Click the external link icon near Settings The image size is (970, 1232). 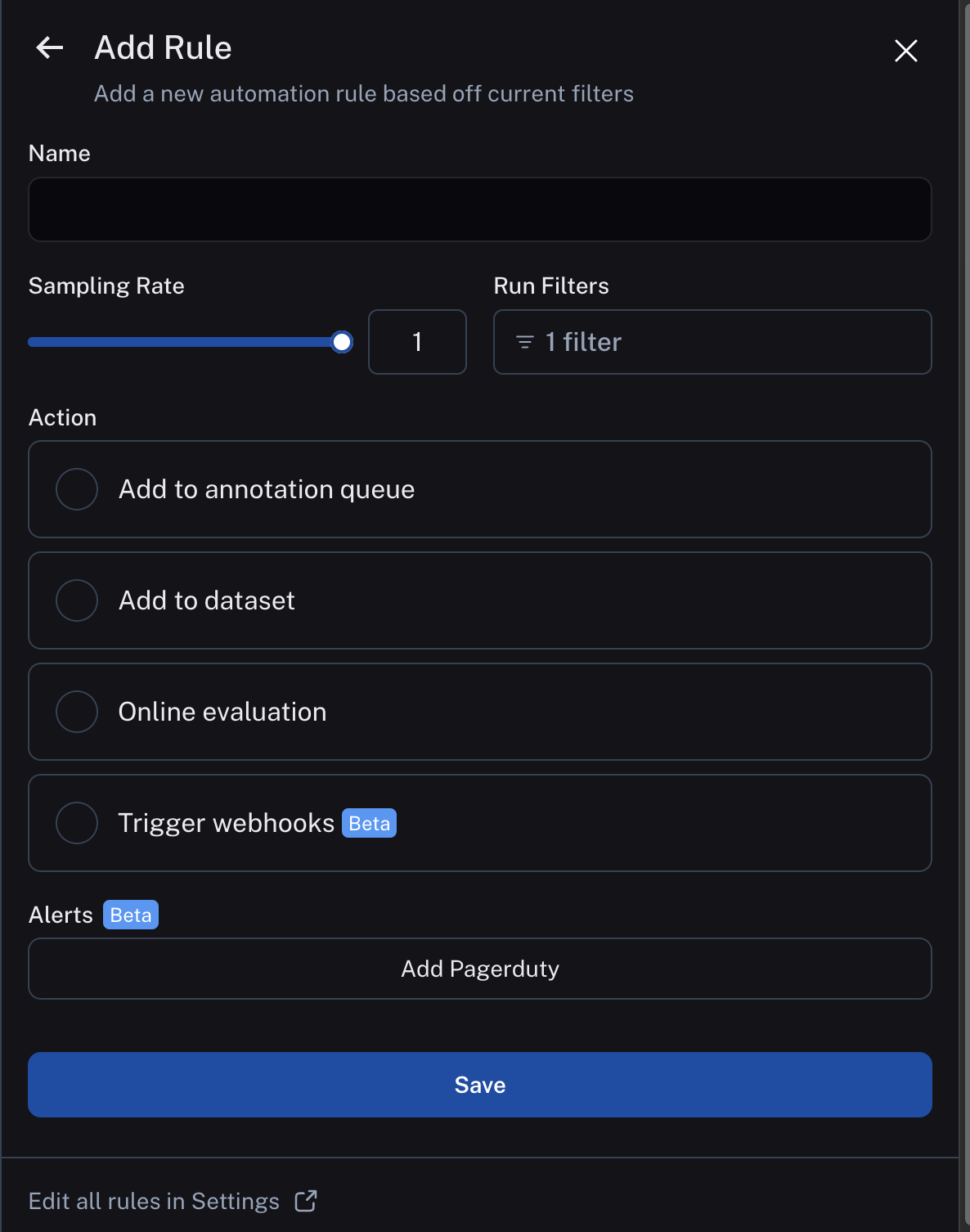306,1201
